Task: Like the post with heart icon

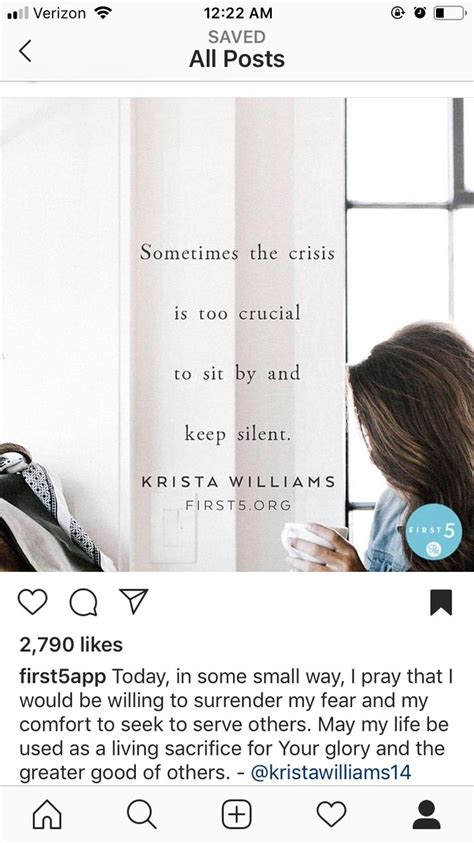Action: [x=33, y=602]
